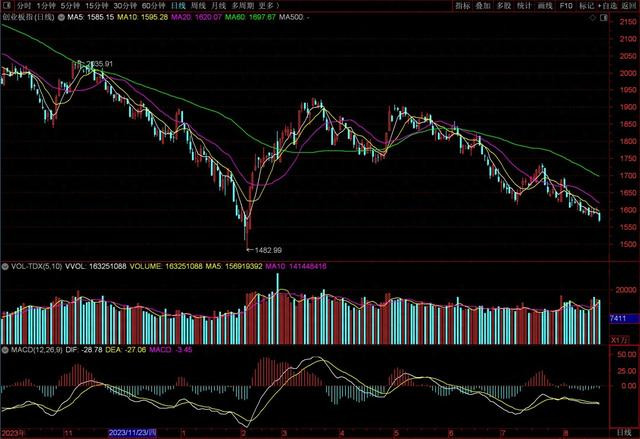Add to watchlist with +自选
The image size is (640, 439).
[608, 6]
